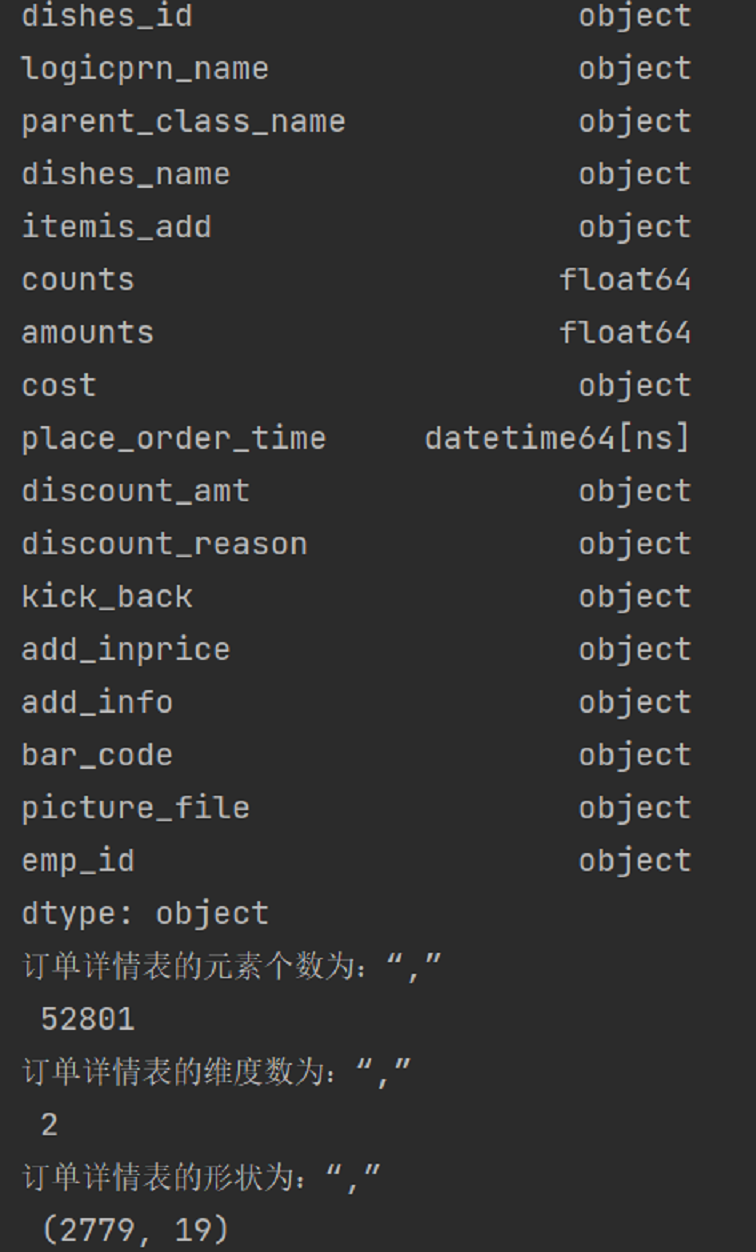Select the place_order_time column name
The image size is (756, 1252).
[x=173, y=438]
